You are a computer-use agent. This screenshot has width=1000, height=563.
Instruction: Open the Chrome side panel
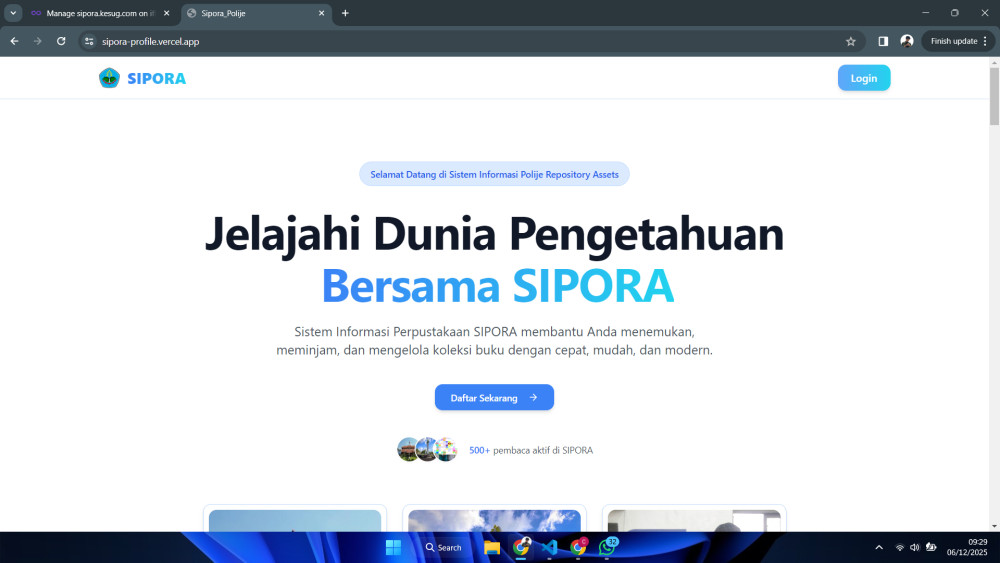[883, 41]
